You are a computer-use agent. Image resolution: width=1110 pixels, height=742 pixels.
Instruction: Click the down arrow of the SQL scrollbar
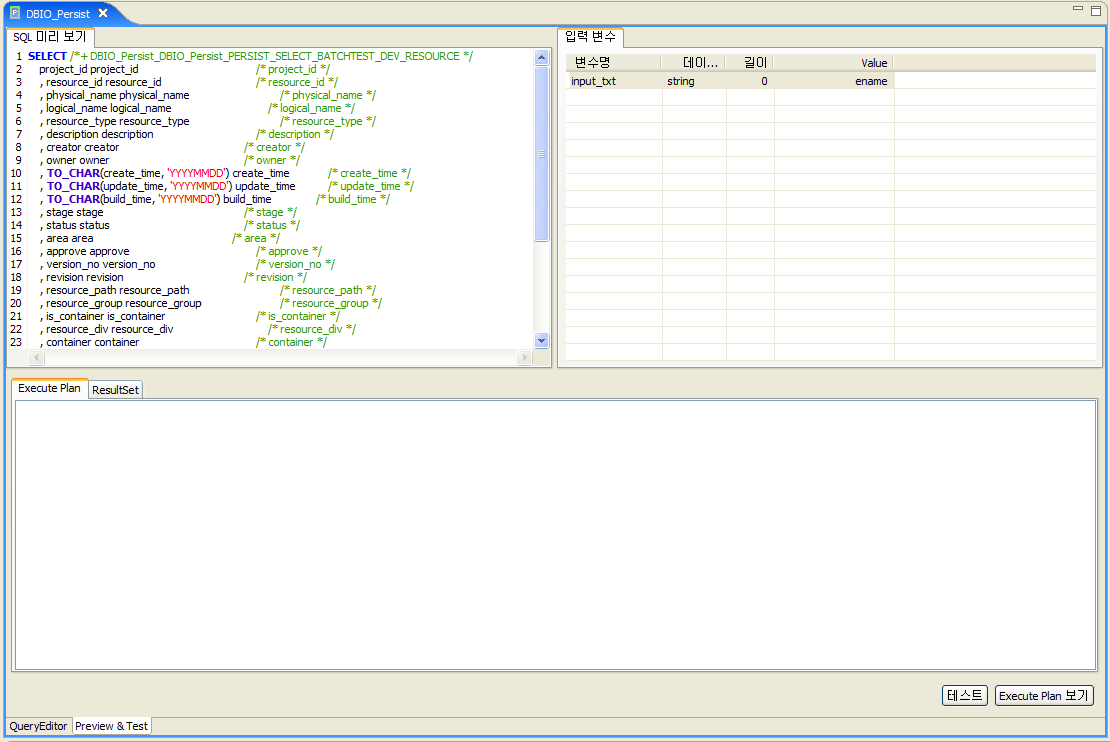tap(541, 340)
